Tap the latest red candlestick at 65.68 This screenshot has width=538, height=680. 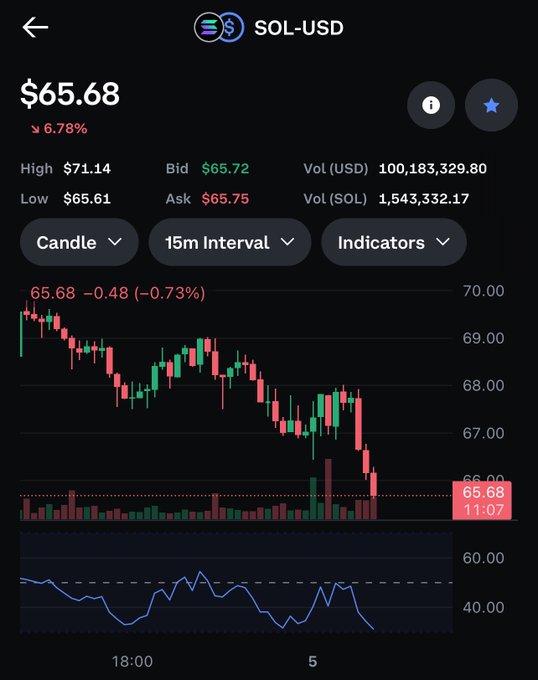click(x=373, y=484)
